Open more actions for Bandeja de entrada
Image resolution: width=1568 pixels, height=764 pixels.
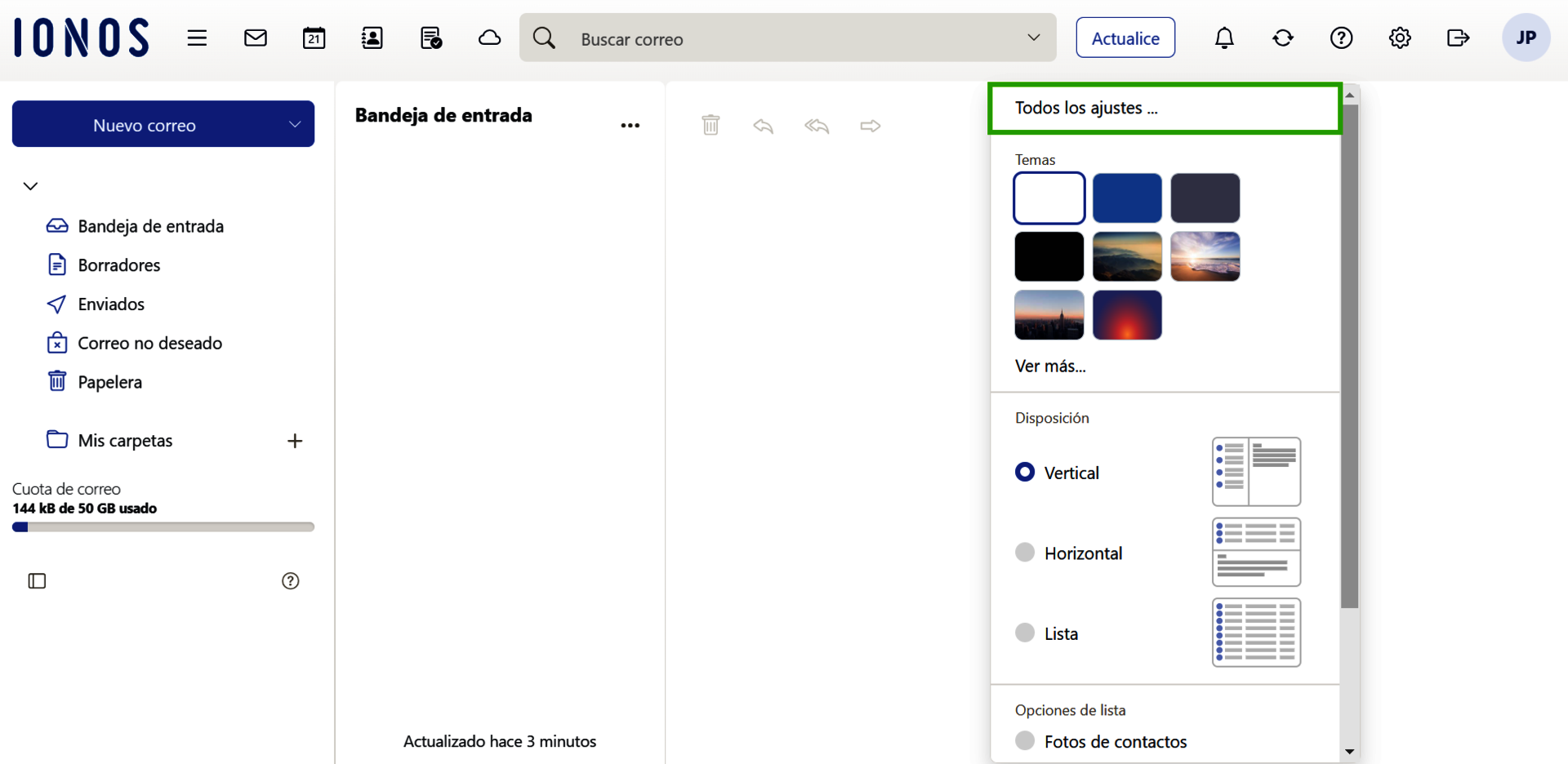(630, 126)
